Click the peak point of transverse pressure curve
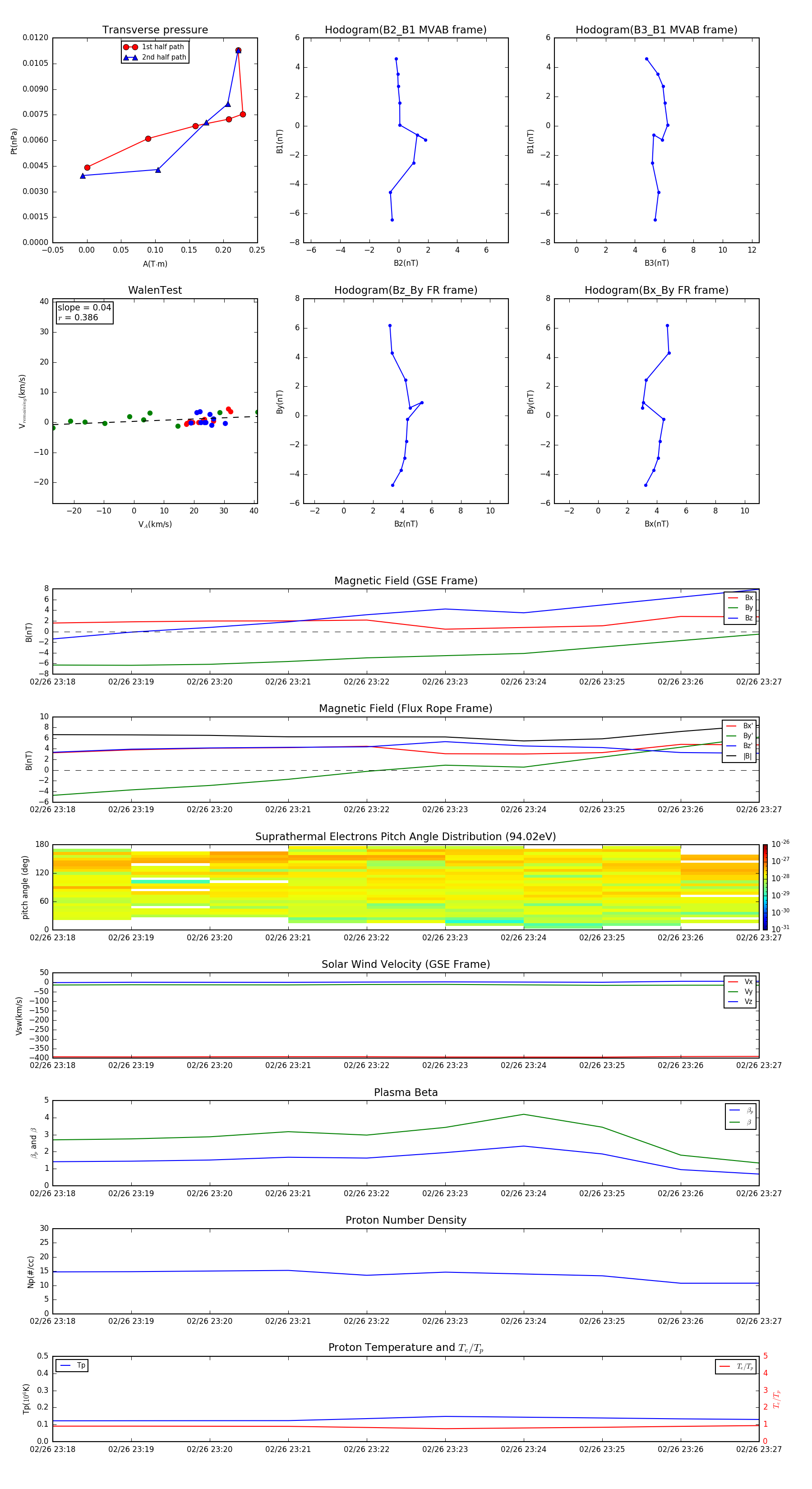812x1489 pixels. click(x=238, y=50)
